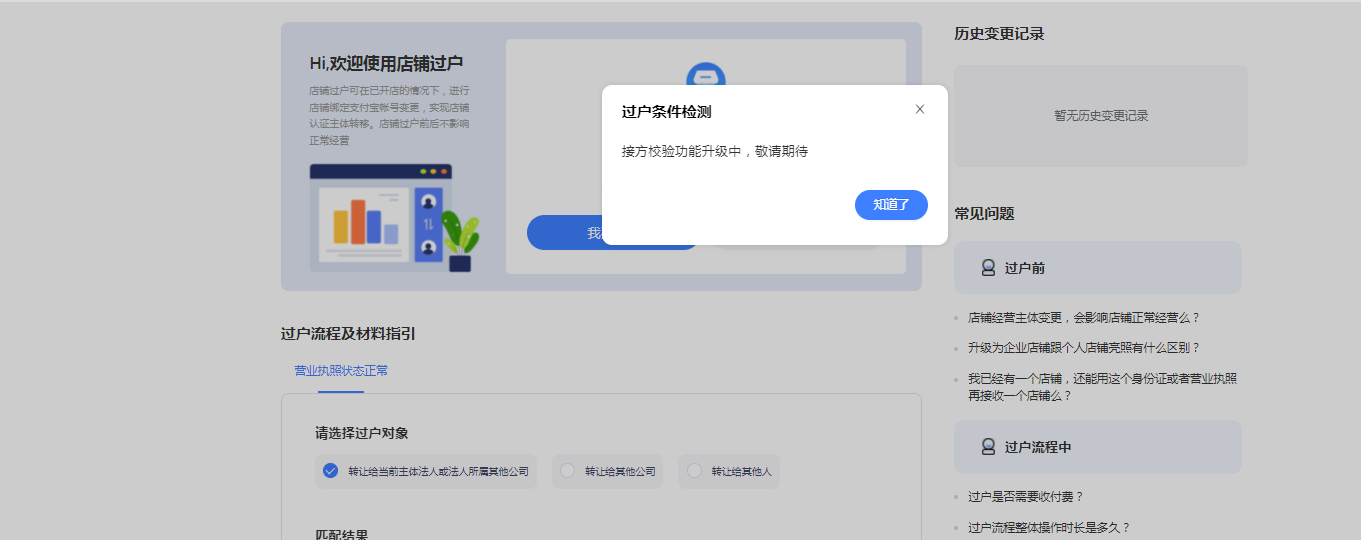Image resolution: width=1361 pixels, height=540 pixels.
Task: Click the blue robot icon above the dialog
Action: click(706, 74)
